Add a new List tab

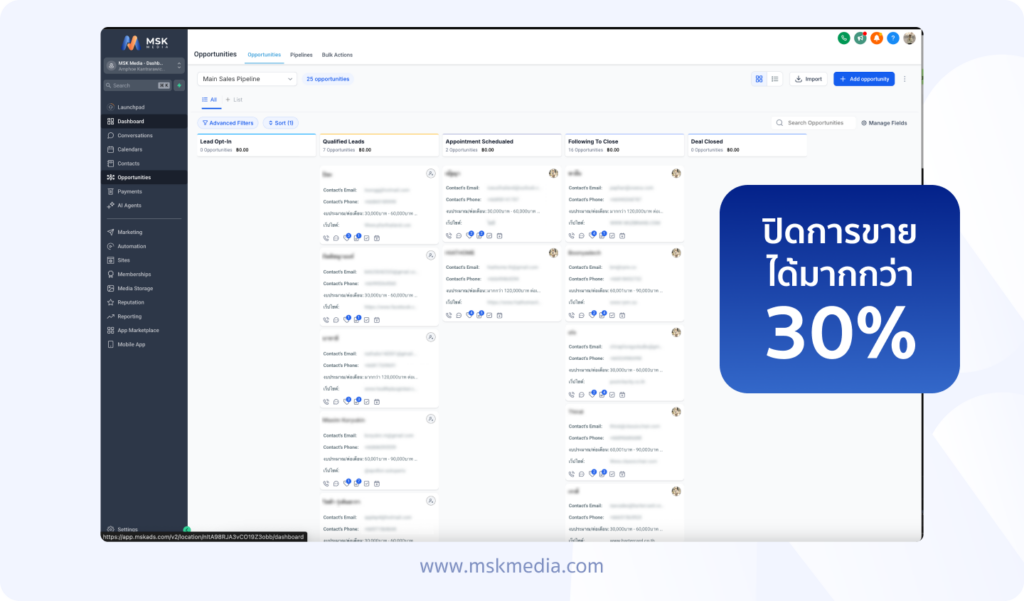pos(234,100)
